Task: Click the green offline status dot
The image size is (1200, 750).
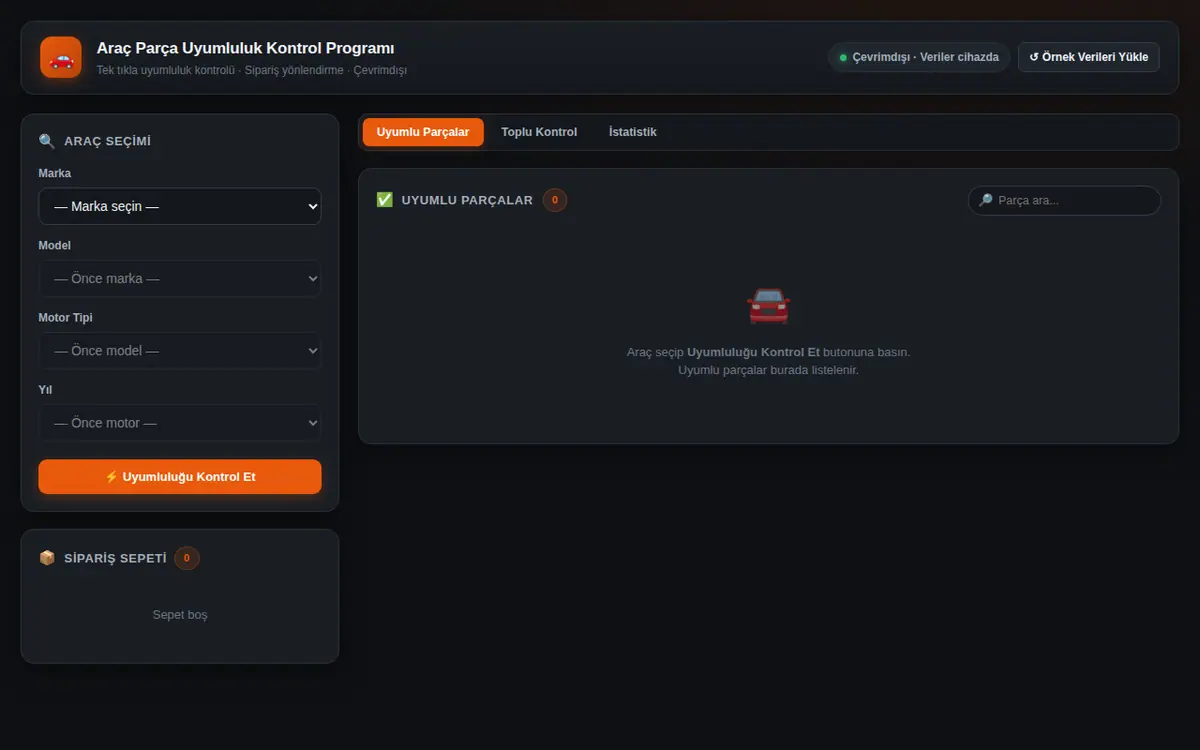Action: 844,58
